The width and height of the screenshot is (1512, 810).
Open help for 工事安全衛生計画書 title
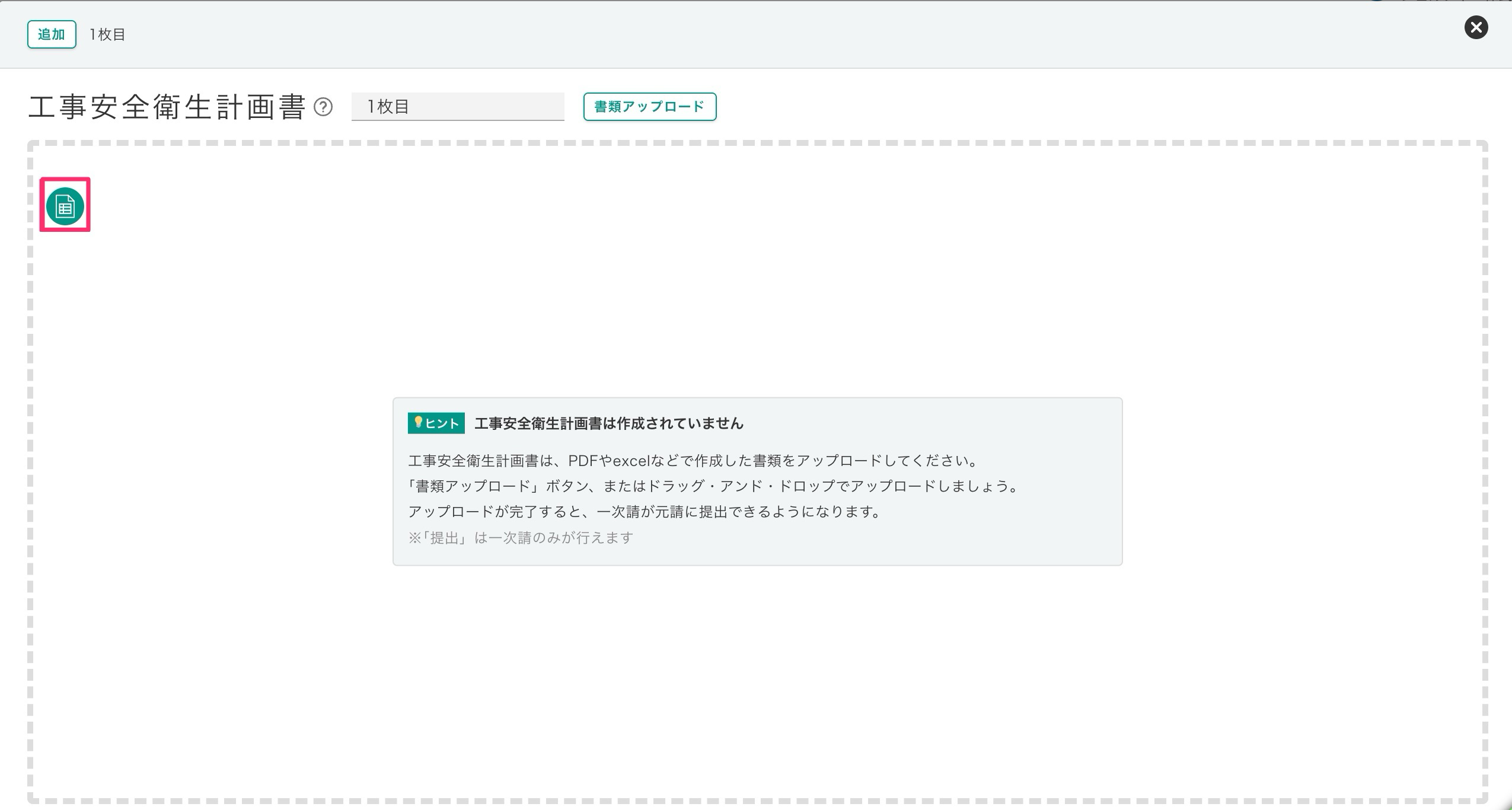click(323, 107)
